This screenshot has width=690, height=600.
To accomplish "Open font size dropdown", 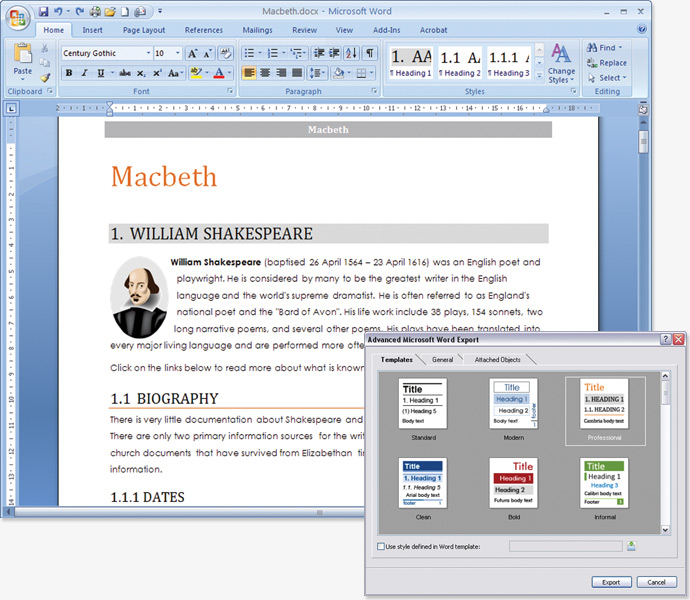I will (177, 53).
